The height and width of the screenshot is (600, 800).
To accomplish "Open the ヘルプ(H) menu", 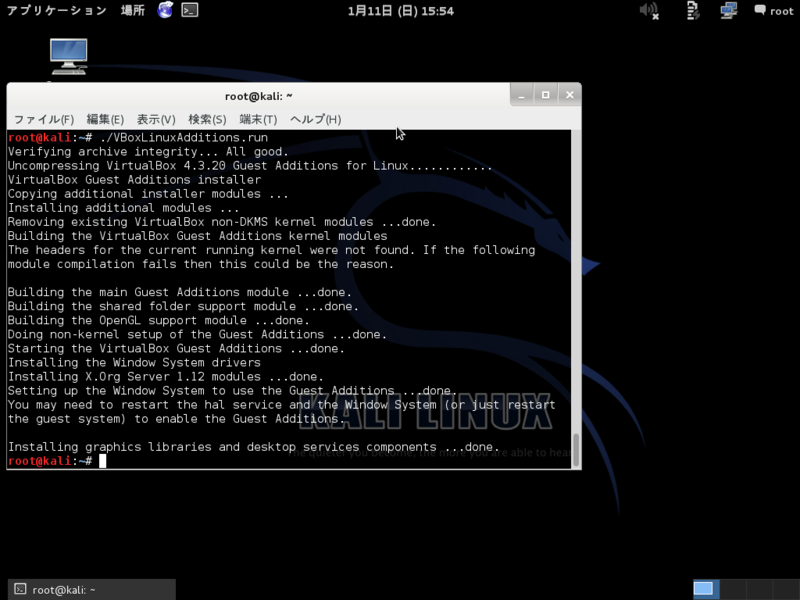I will [315, 119].
